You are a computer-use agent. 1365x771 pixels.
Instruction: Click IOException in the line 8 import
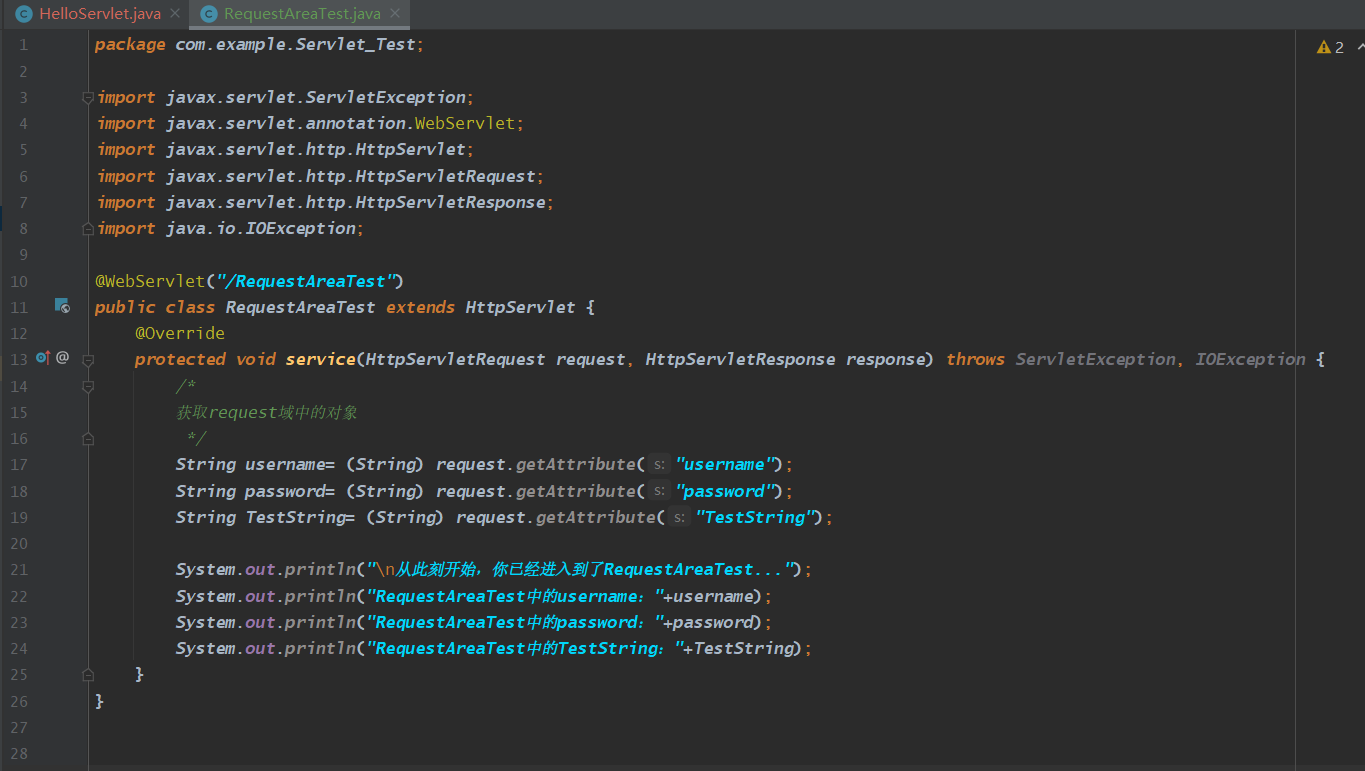click(301, 228)
